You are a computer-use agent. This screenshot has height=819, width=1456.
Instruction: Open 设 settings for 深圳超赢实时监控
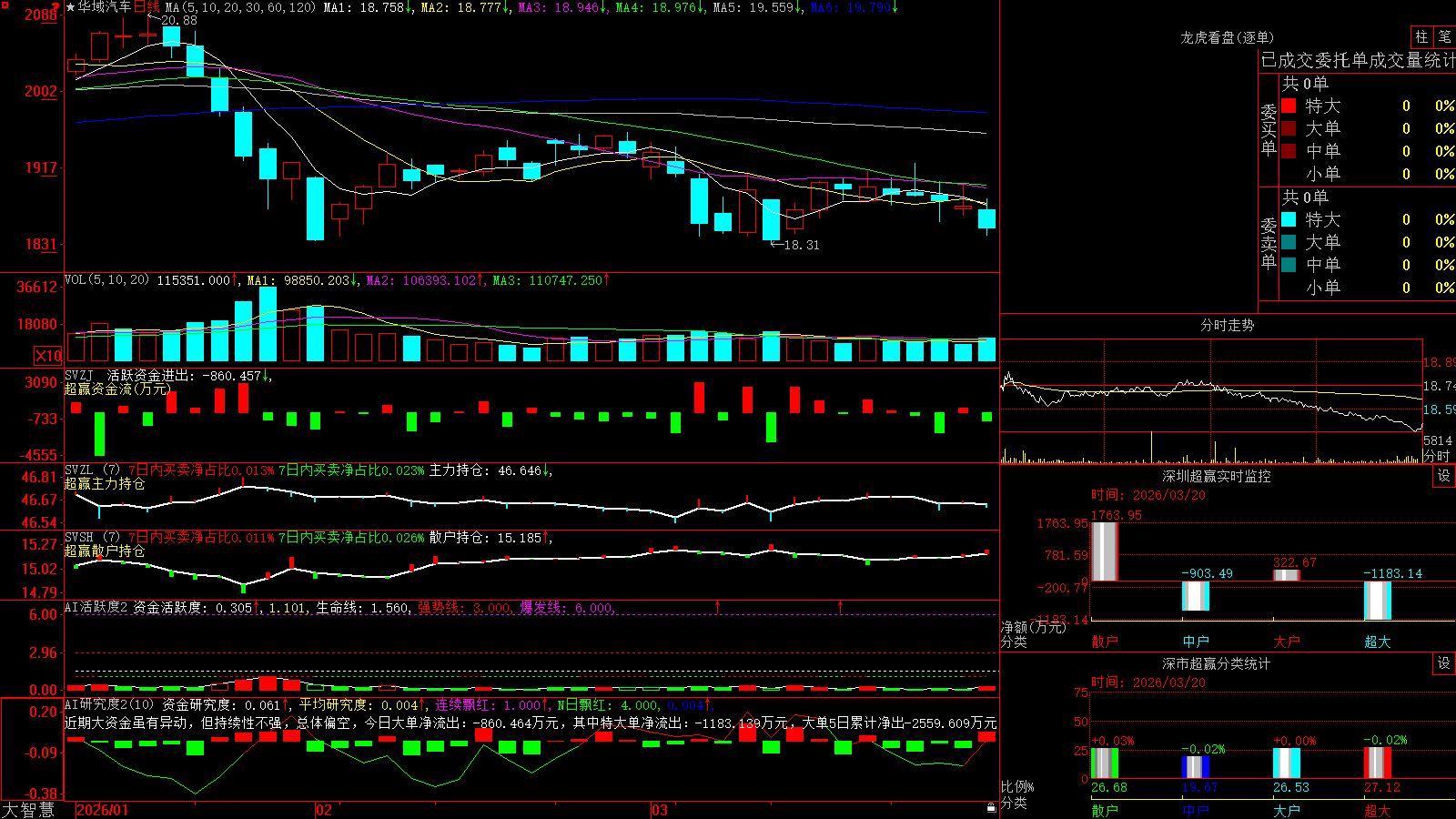pos(1444,476)
